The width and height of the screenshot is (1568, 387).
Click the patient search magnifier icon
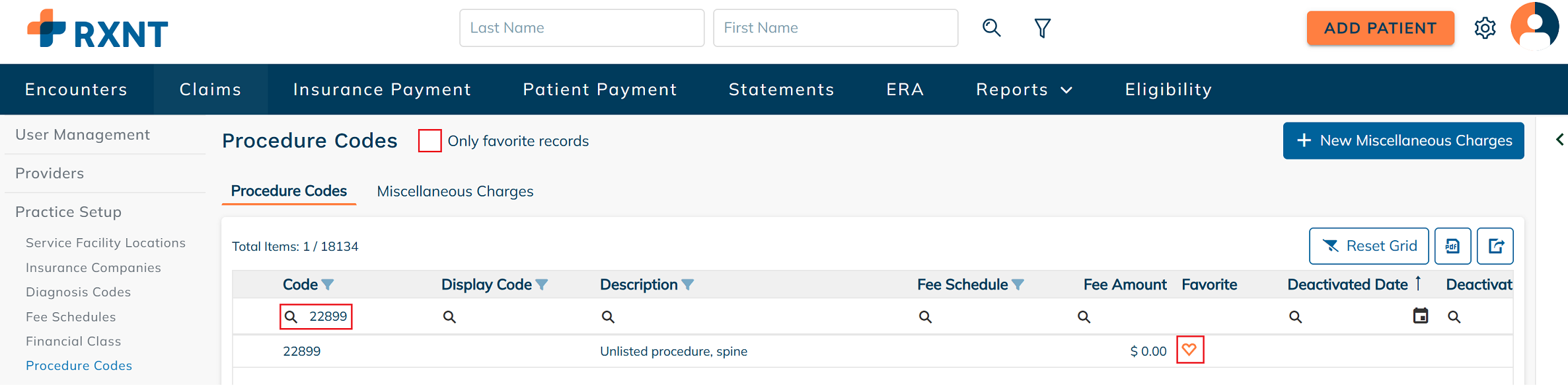(991, 28)
